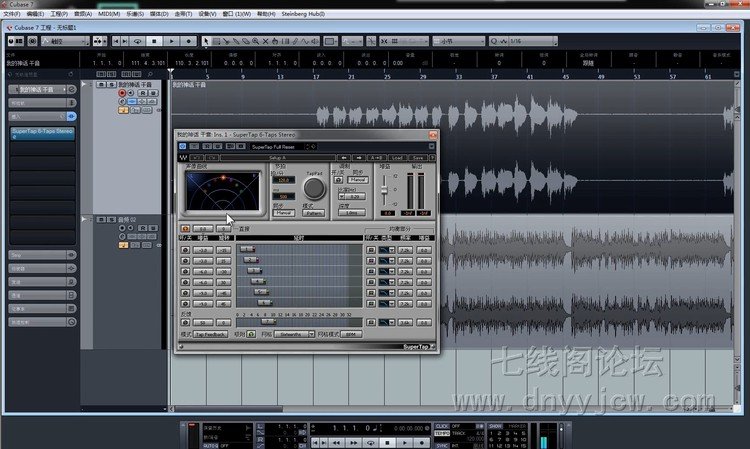Click the SuperTap gain fader
Image resolution: width=750 pixels, height=449 pixels.
[x=384, y=190]
